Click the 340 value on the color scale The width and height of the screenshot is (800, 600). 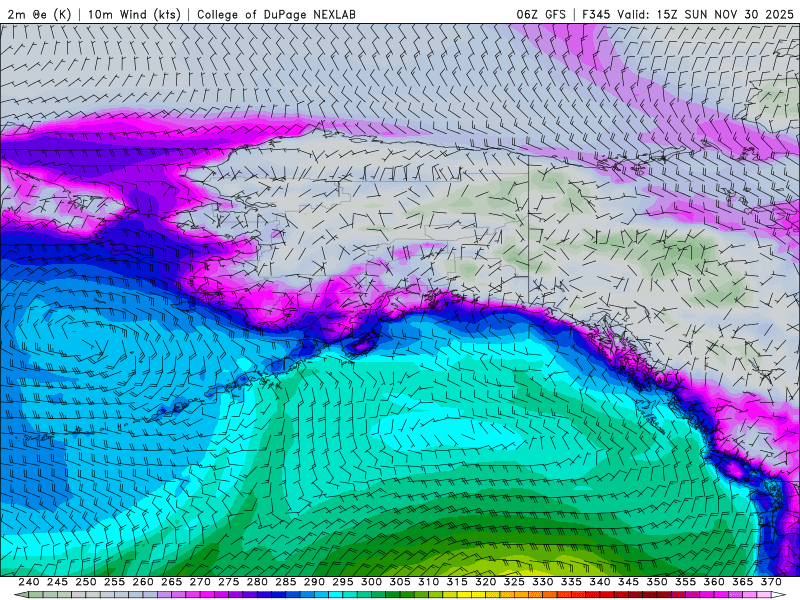600,582
